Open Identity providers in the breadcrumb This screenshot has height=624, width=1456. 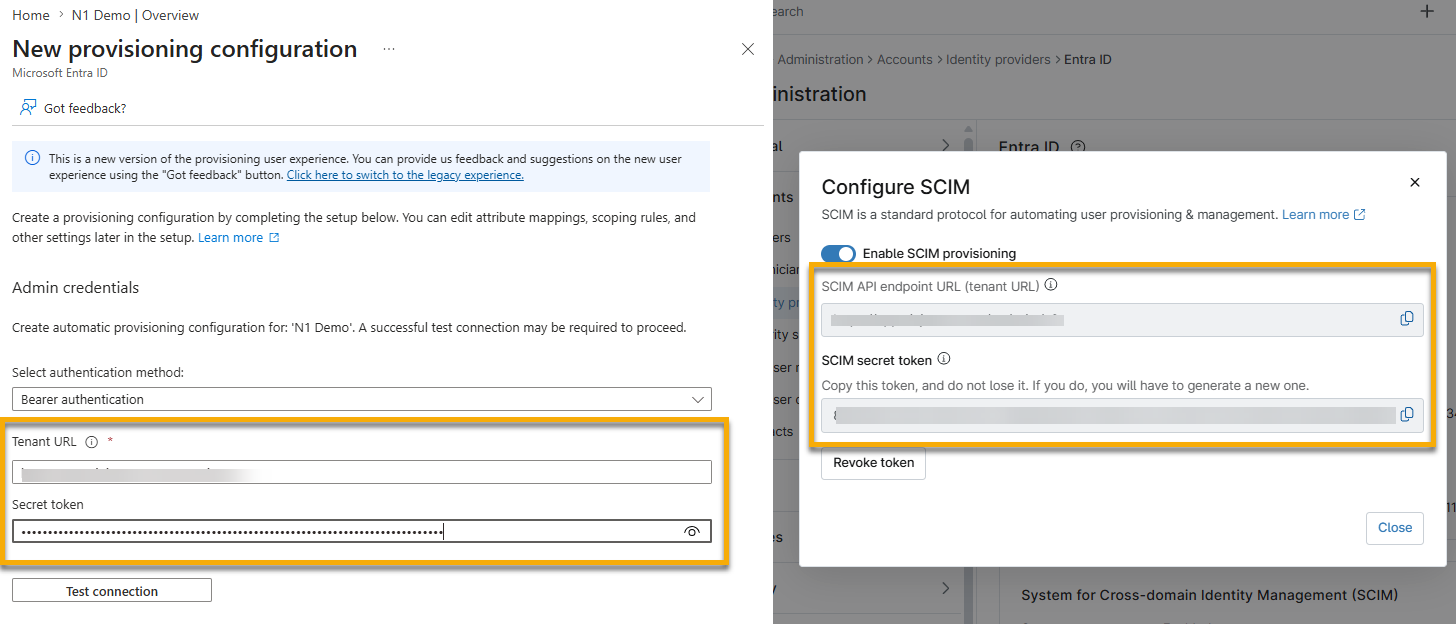click(x=998, y=60)
